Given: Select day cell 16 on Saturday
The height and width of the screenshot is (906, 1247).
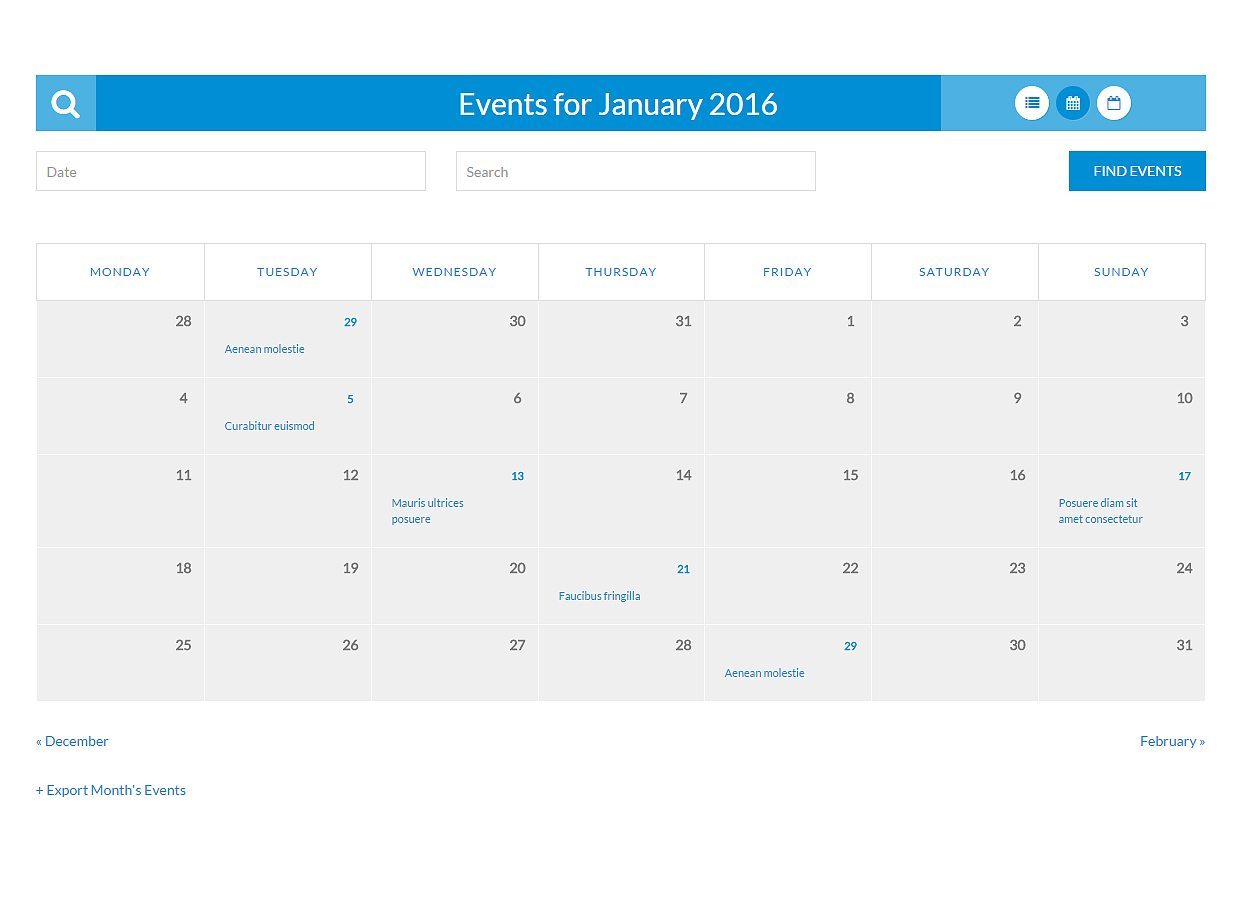Looking at the screenshot, I should 954,501.
